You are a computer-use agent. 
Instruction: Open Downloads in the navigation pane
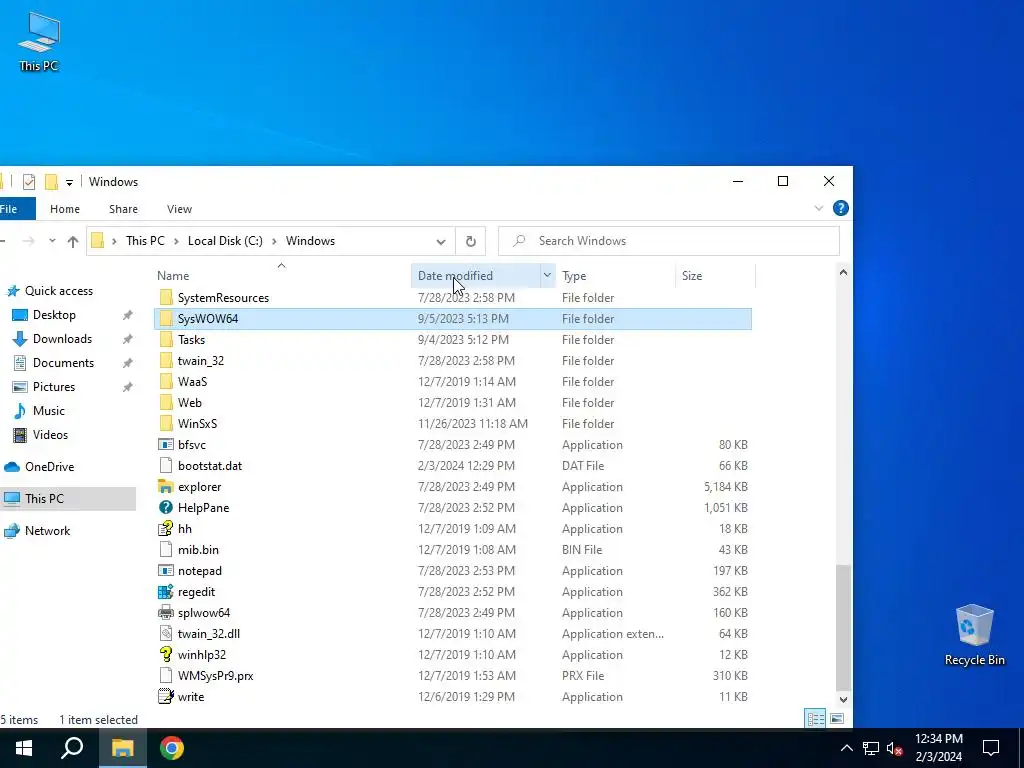click(x=62, y=339)
